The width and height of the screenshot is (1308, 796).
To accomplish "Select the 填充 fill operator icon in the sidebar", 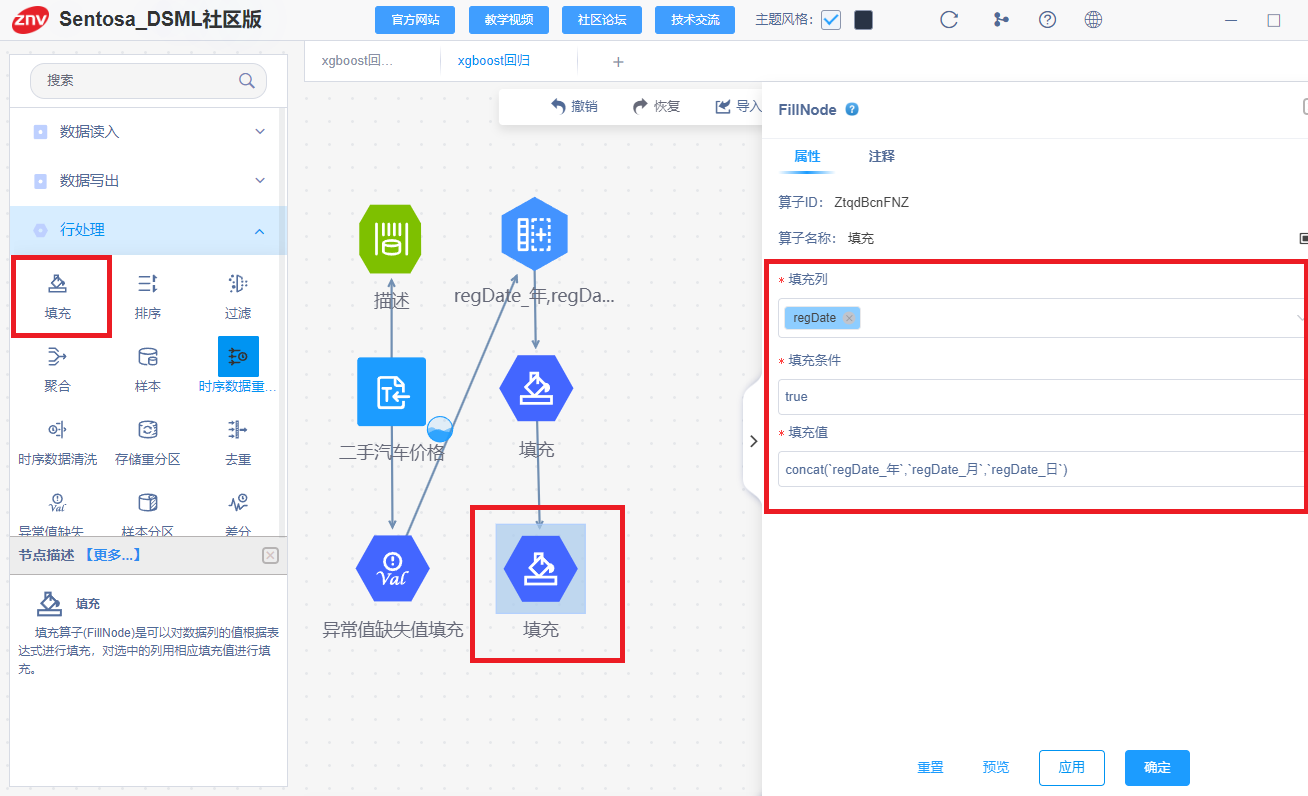I will click(x=58, y=284).
